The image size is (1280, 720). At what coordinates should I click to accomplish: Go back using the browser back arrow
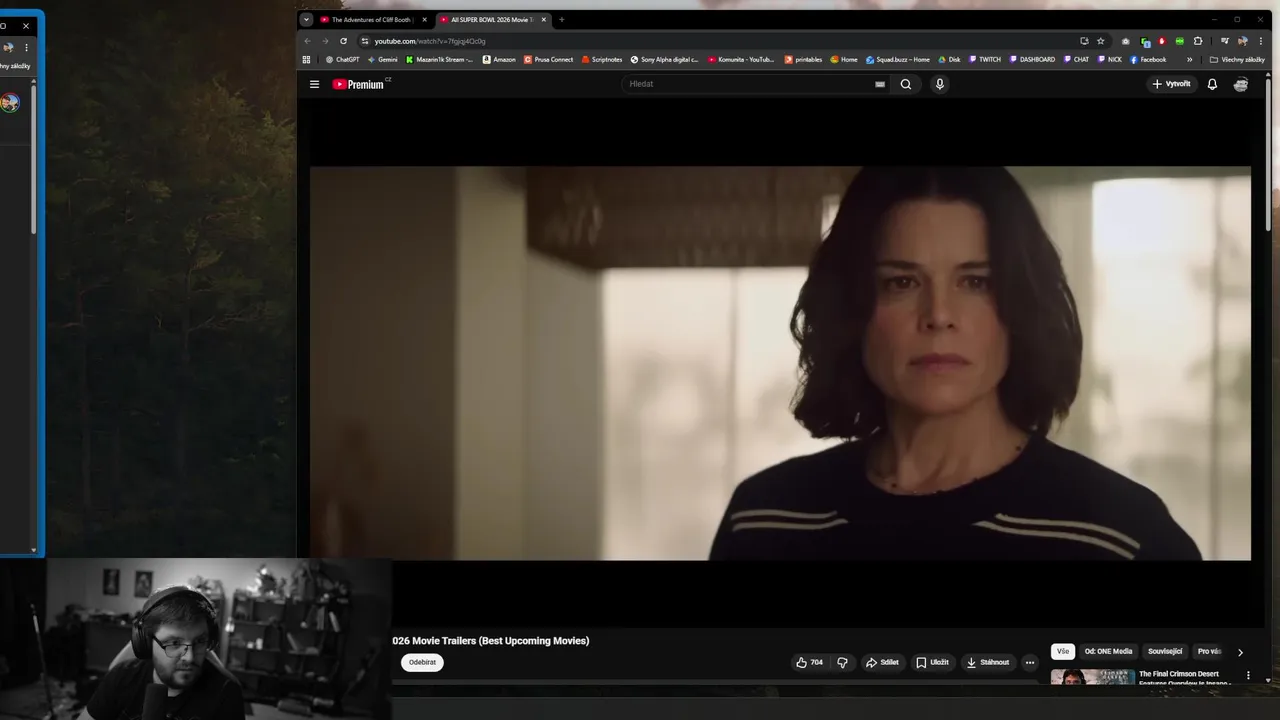(307, 41)
